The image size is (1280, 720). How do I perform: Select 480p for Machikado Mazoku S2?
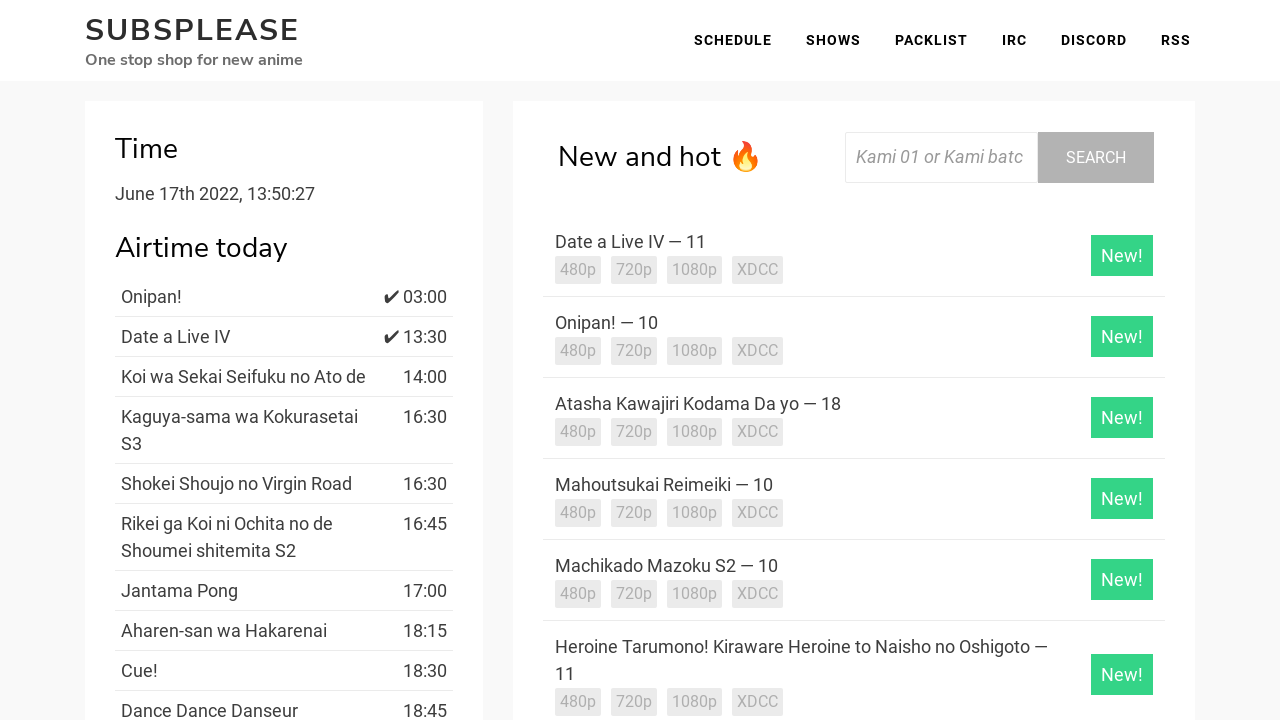point(578,594)
